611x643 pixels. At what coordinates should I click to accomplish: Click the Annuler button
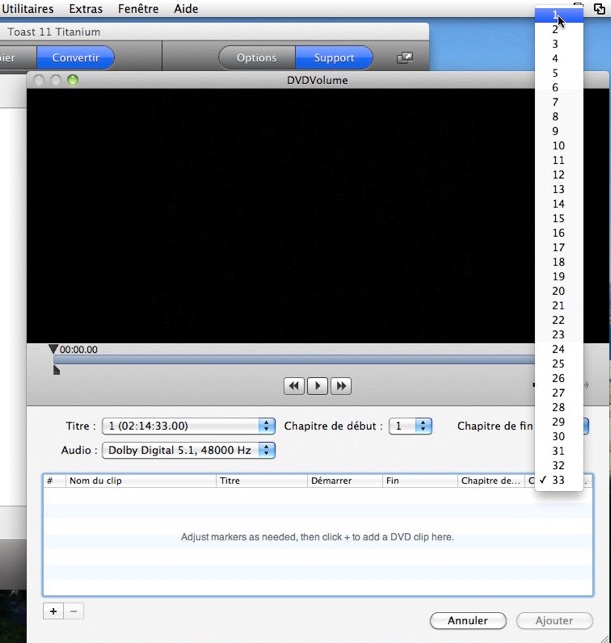(468, 620)
